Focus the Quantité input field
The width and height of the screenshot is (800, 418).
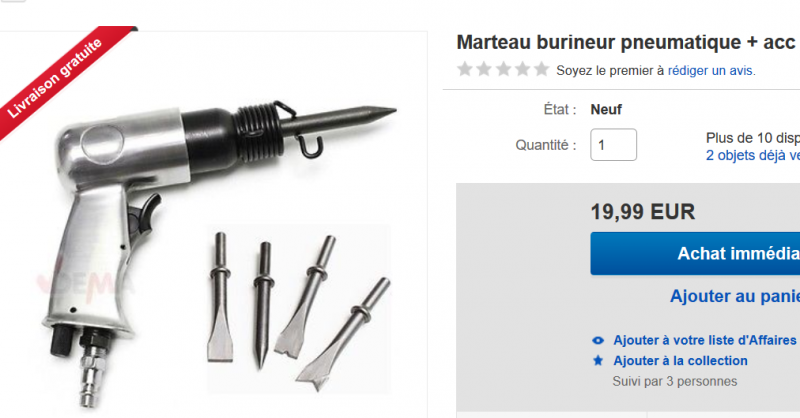[613, 145]
